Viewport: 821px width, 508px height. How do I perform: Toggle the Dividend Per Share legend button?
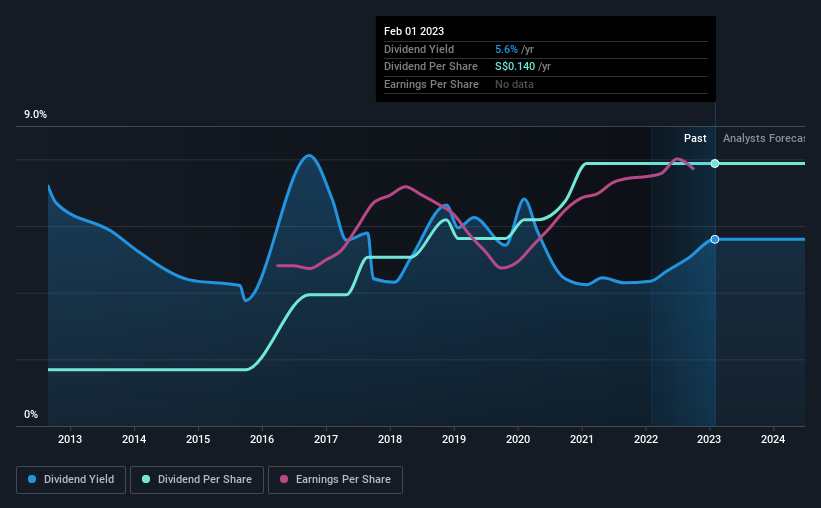coord(197,480)
